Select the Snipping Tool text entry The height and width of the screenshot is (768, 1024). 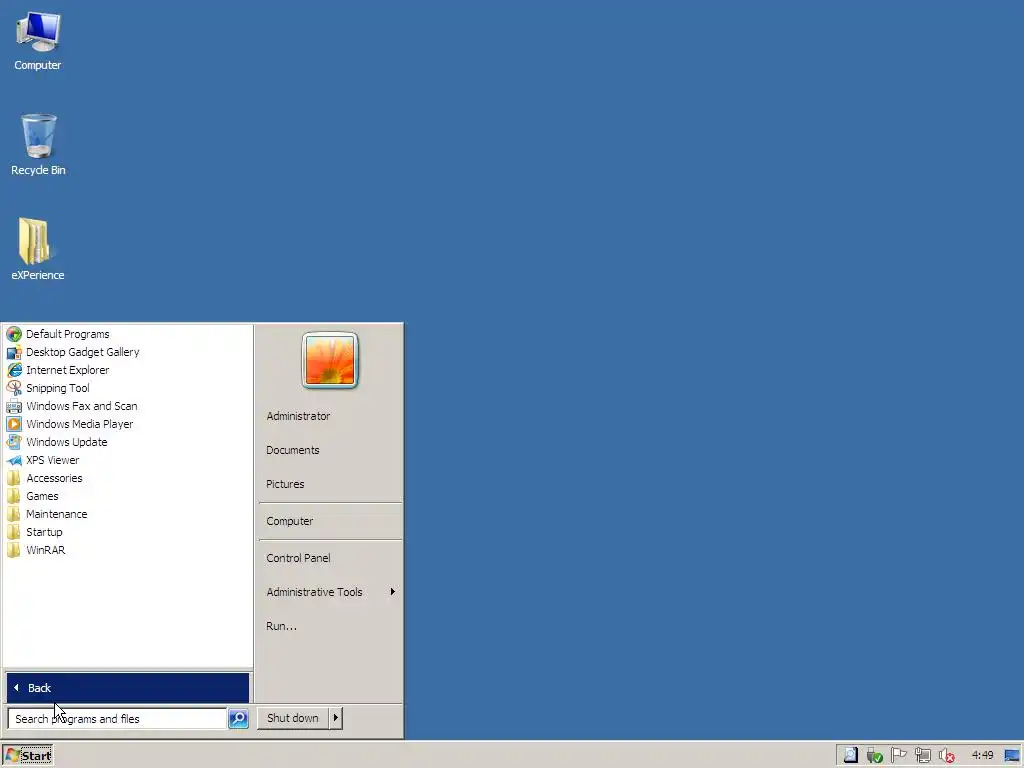tap(58, 389)
